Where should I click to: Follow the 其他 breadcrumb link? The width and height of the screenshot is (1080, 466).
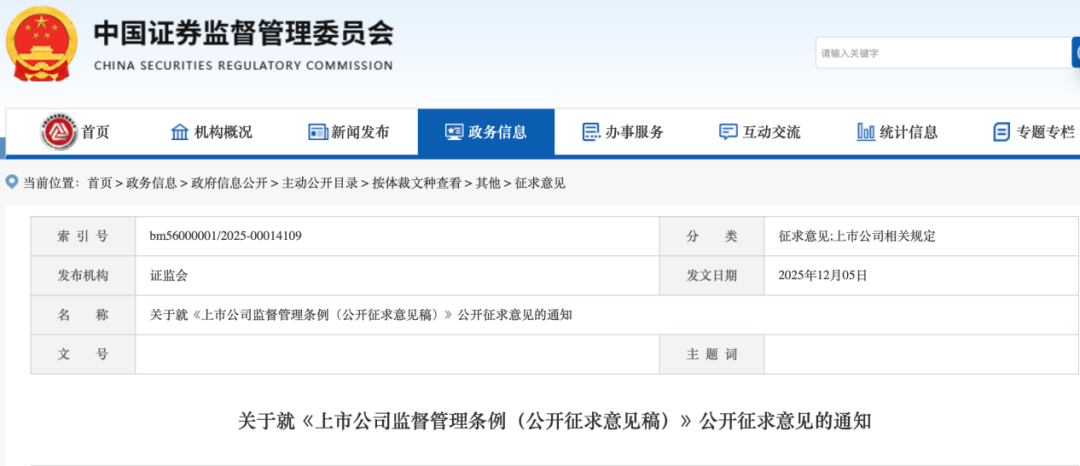click(488, 183)
